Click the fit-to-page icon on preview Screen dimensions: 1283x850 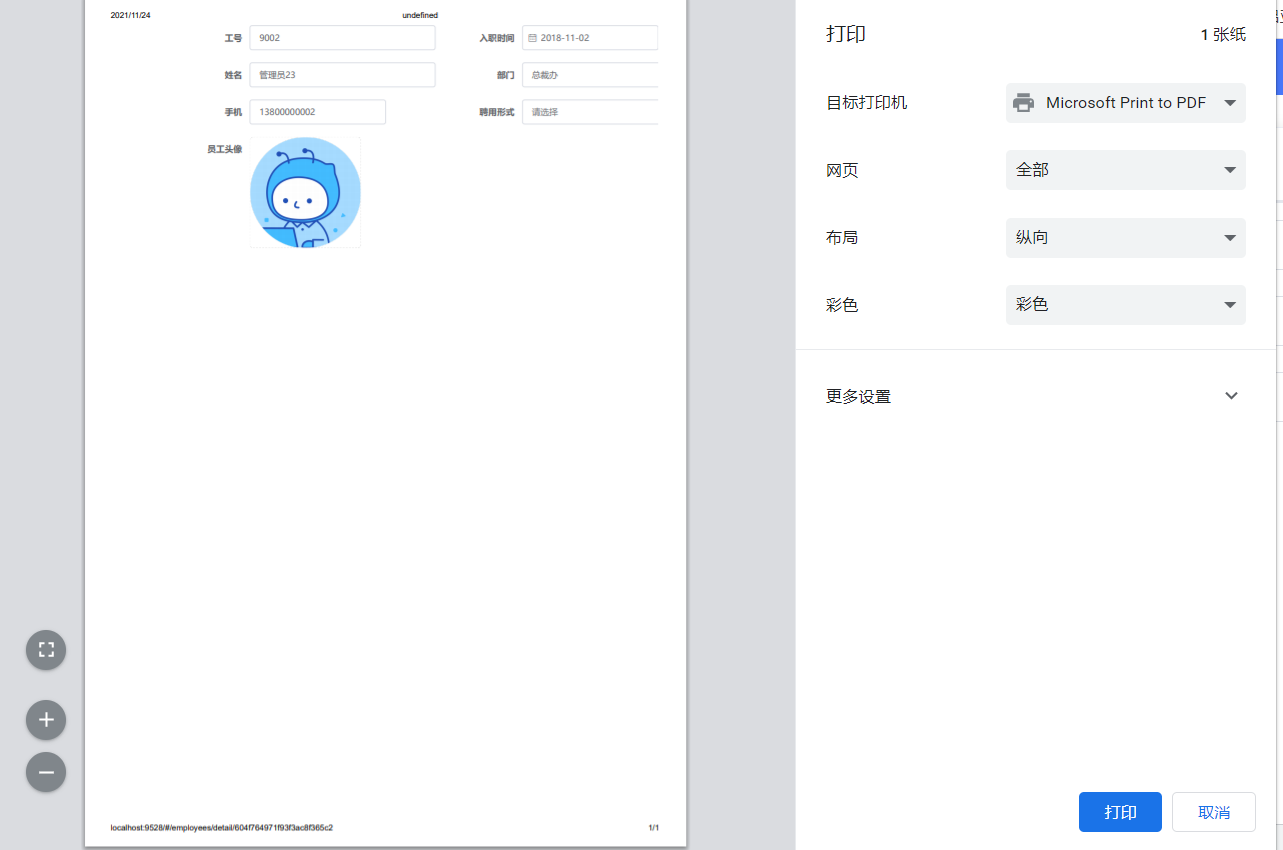tap(45, 649)
